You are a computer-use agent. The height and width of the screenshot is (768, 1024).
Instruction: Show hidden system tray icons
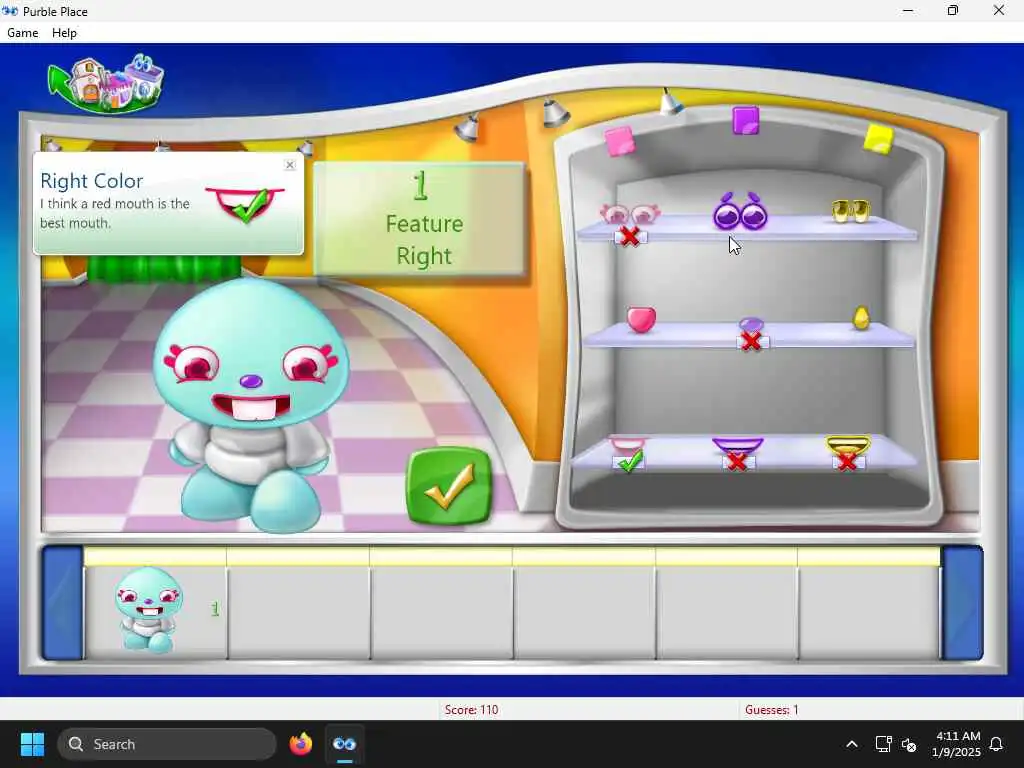coord(852,744)
